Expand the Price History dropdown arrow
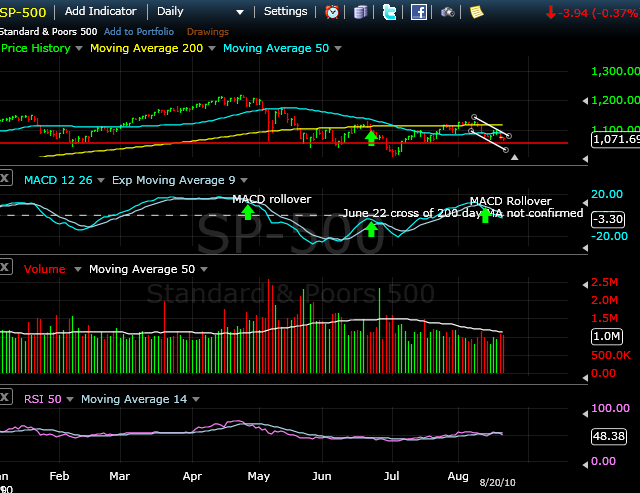The image size is (640, 493). coord(79,48)
